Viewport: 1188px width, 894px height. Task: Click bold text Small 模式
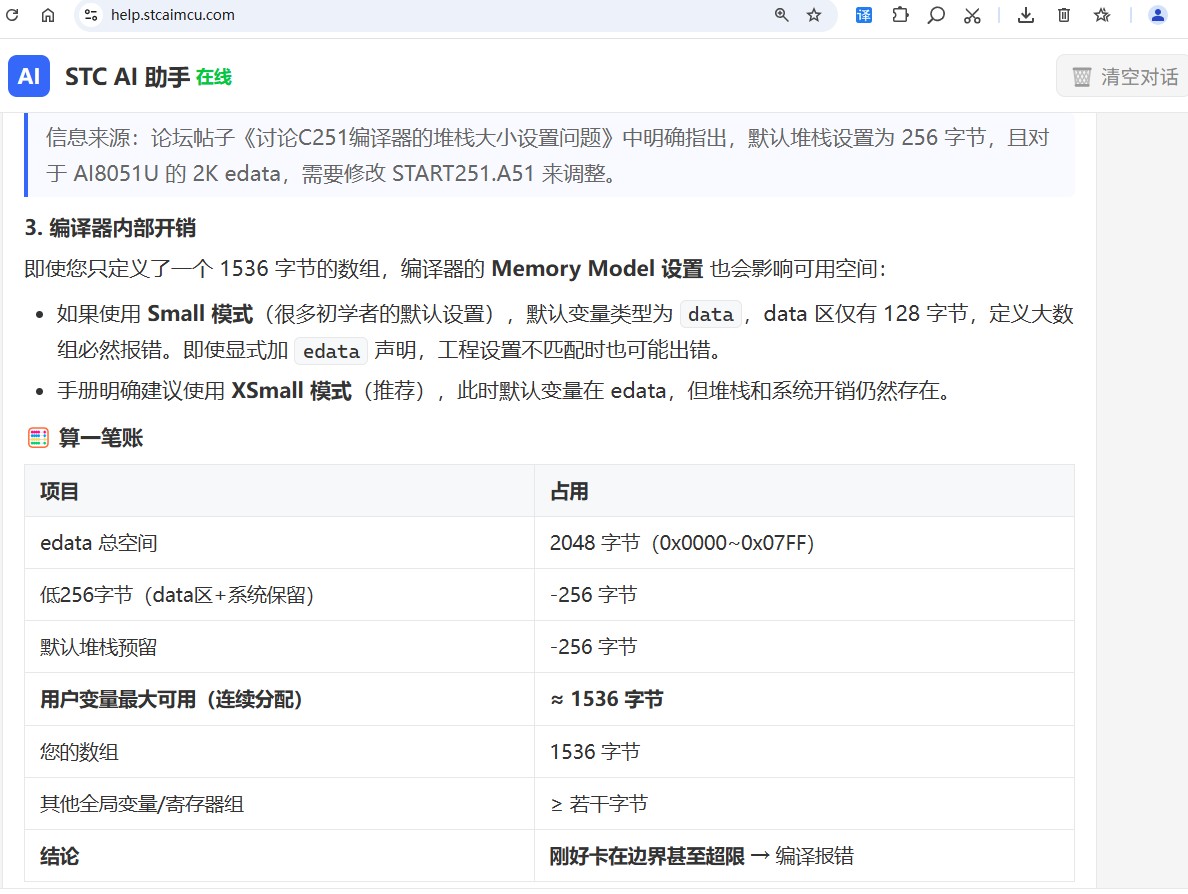[x=200, y=314]
